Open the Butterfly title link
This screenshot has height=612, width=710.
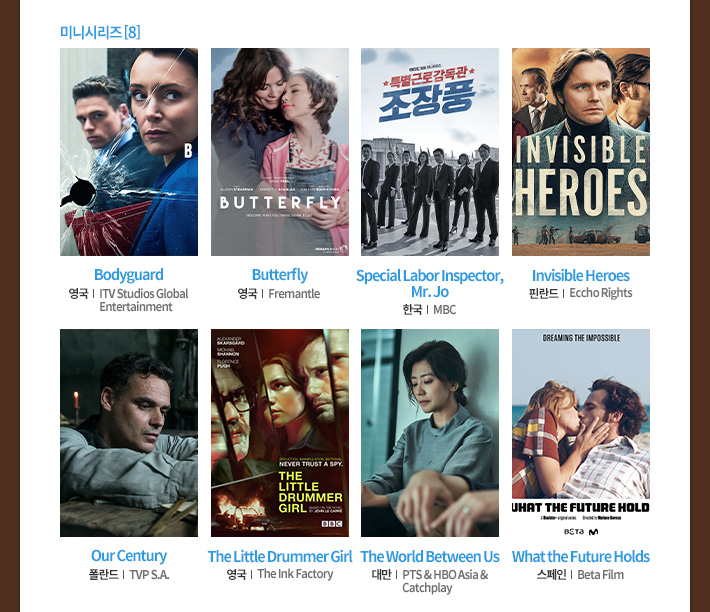[x=280, y=275]
